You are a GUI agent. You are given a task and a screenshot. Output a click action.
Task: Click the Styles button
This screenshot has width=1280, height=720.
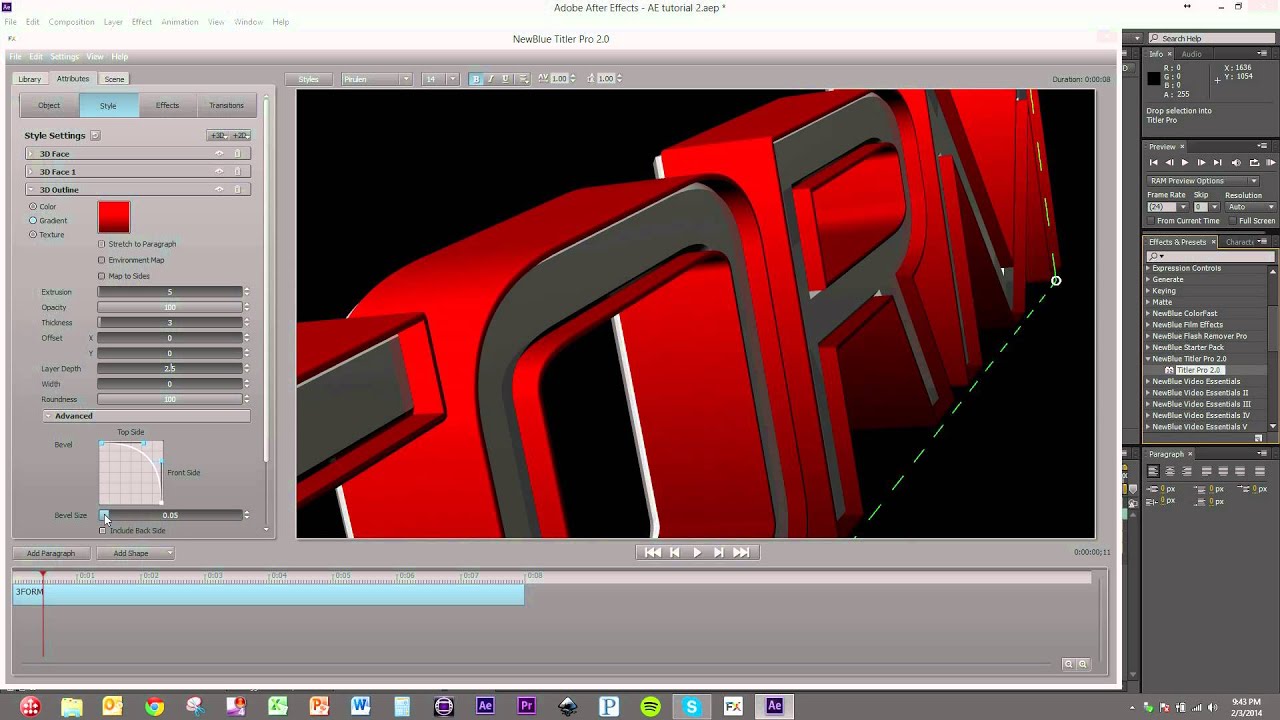(x=309, y=79)
